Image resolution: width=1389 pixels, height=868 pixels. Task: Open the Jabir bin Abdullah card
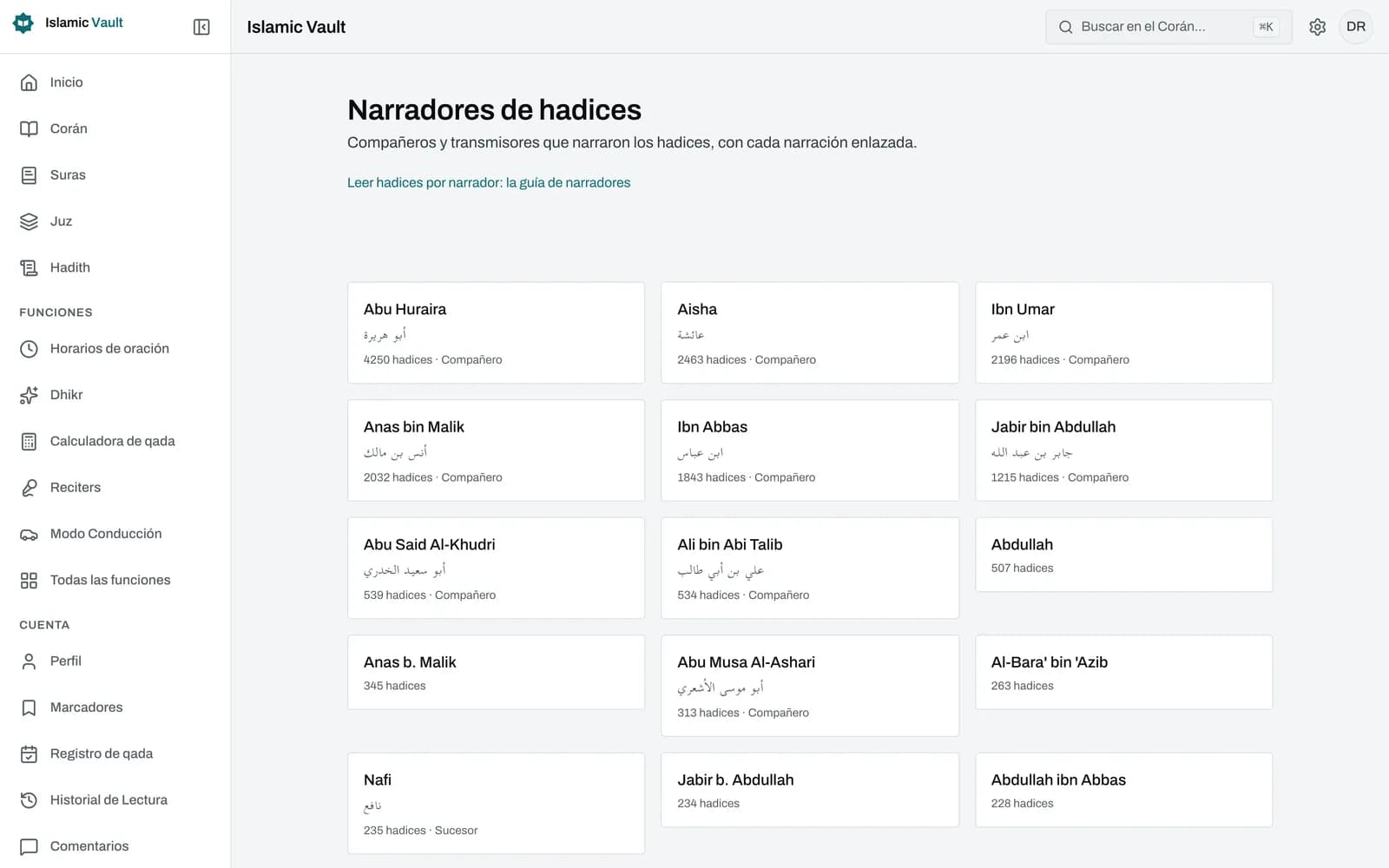coord(1123,450)
